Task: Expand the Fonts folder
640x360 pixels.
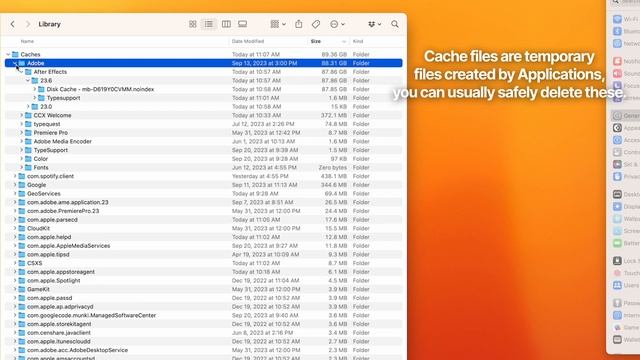Action: point(21,168)
